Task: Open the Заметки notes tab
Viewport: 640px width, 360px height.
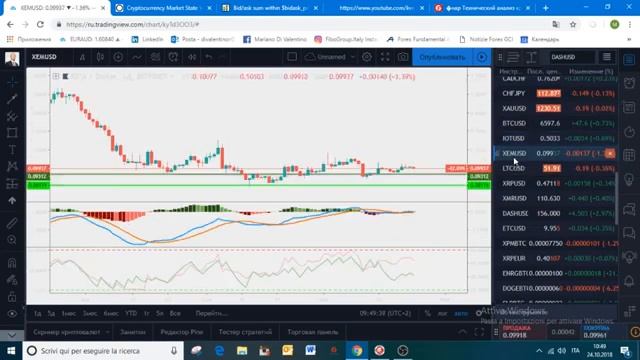Action: (133, 332)
